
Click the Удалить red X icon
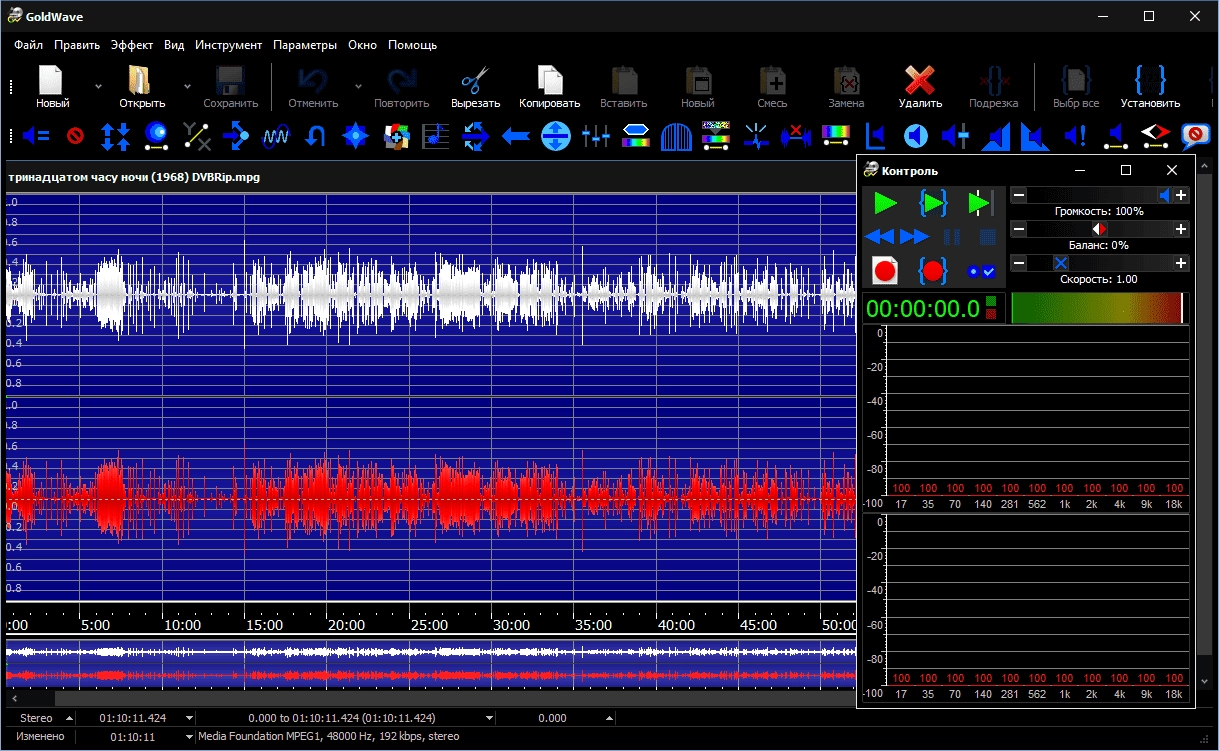click(x=919, y=80)
